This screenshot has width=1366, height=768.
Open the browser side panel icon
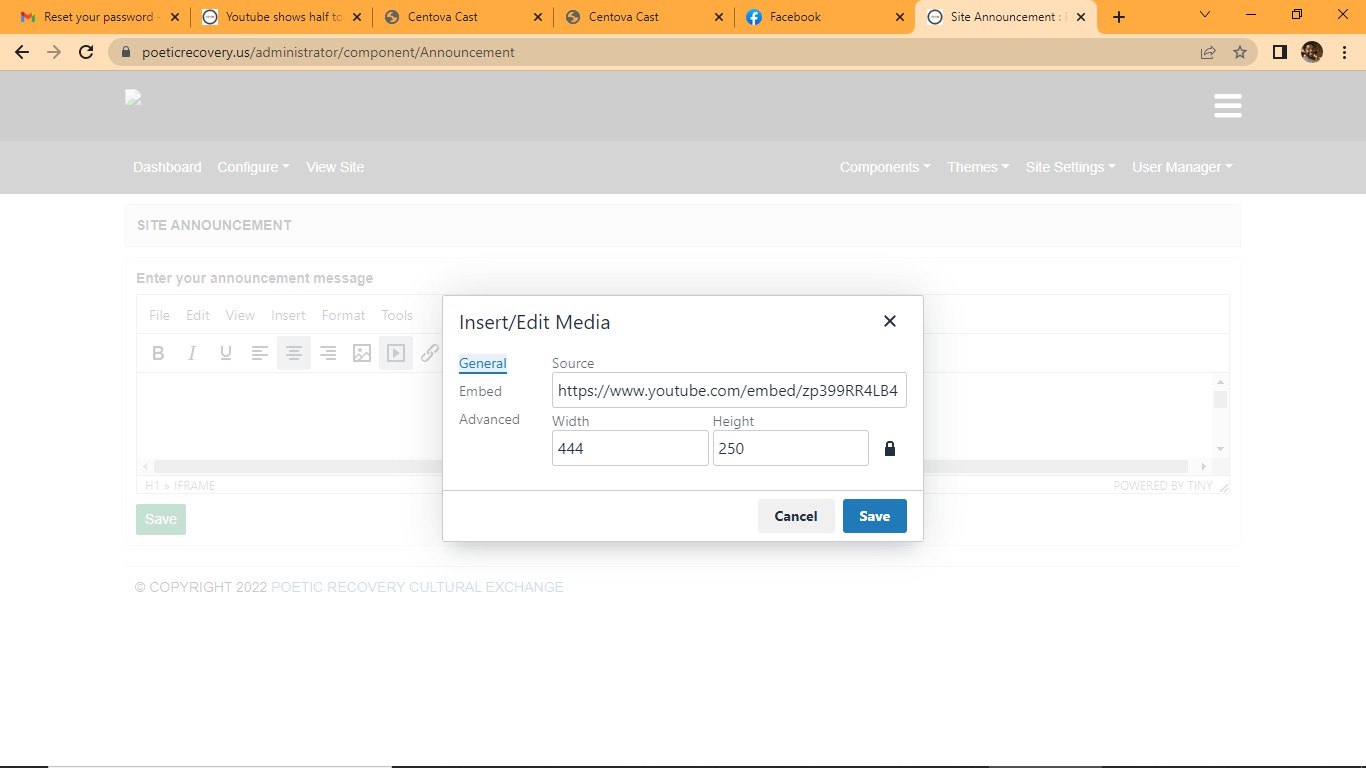tap(1279, 52)
